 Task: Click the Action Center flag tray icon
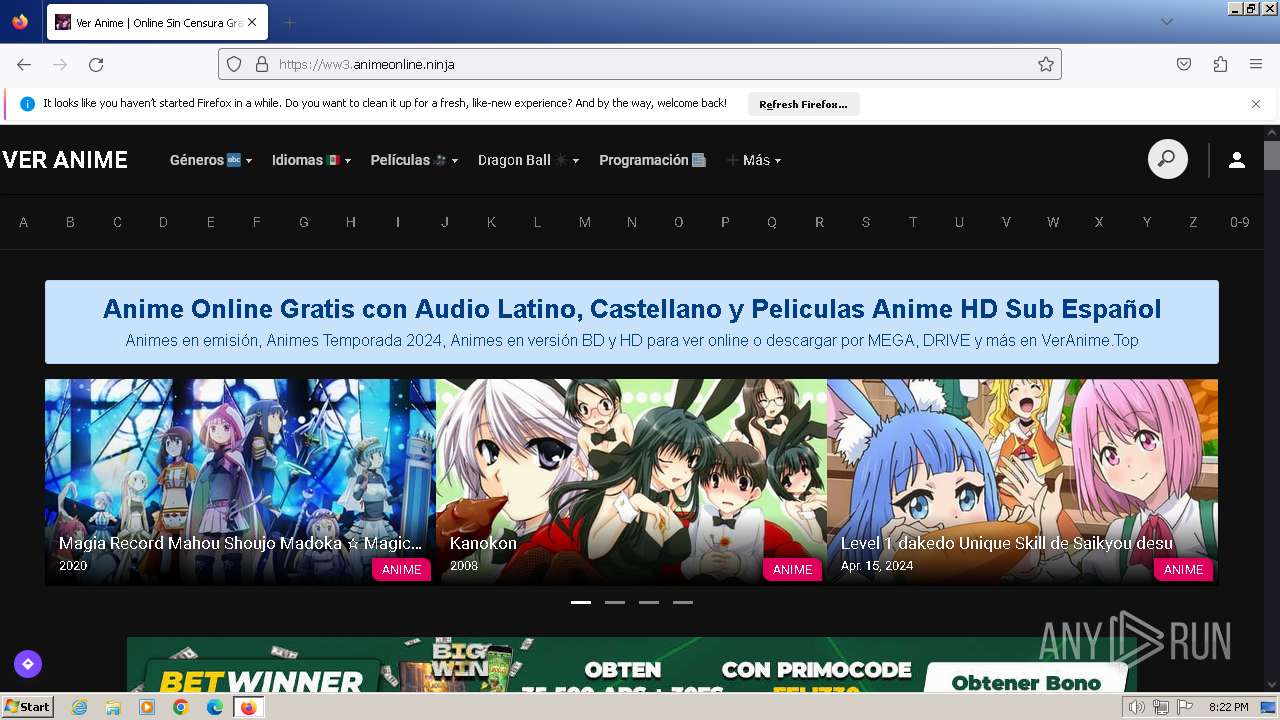[x=1185, y=707]
